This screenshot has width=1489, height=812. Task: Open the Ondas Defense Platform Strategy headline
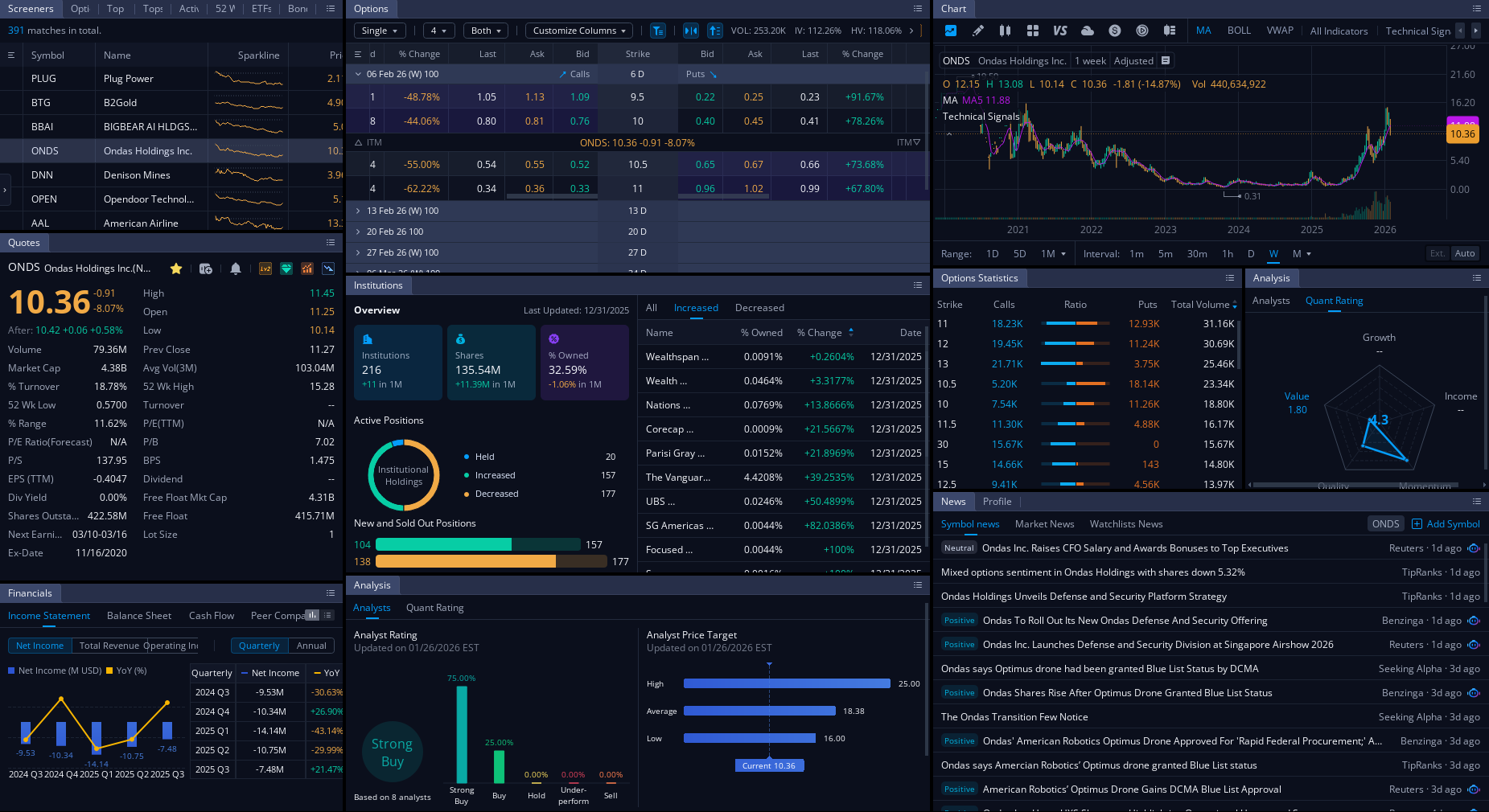pyautogui.click(x=1084, y=597)
